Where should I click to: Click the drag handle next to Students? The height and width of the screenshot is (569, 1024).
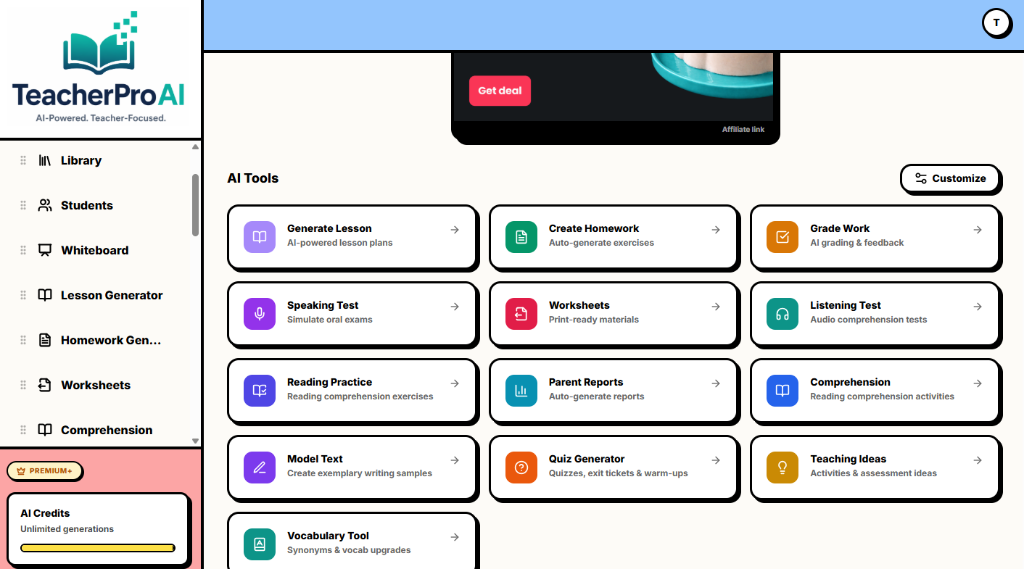23,205
